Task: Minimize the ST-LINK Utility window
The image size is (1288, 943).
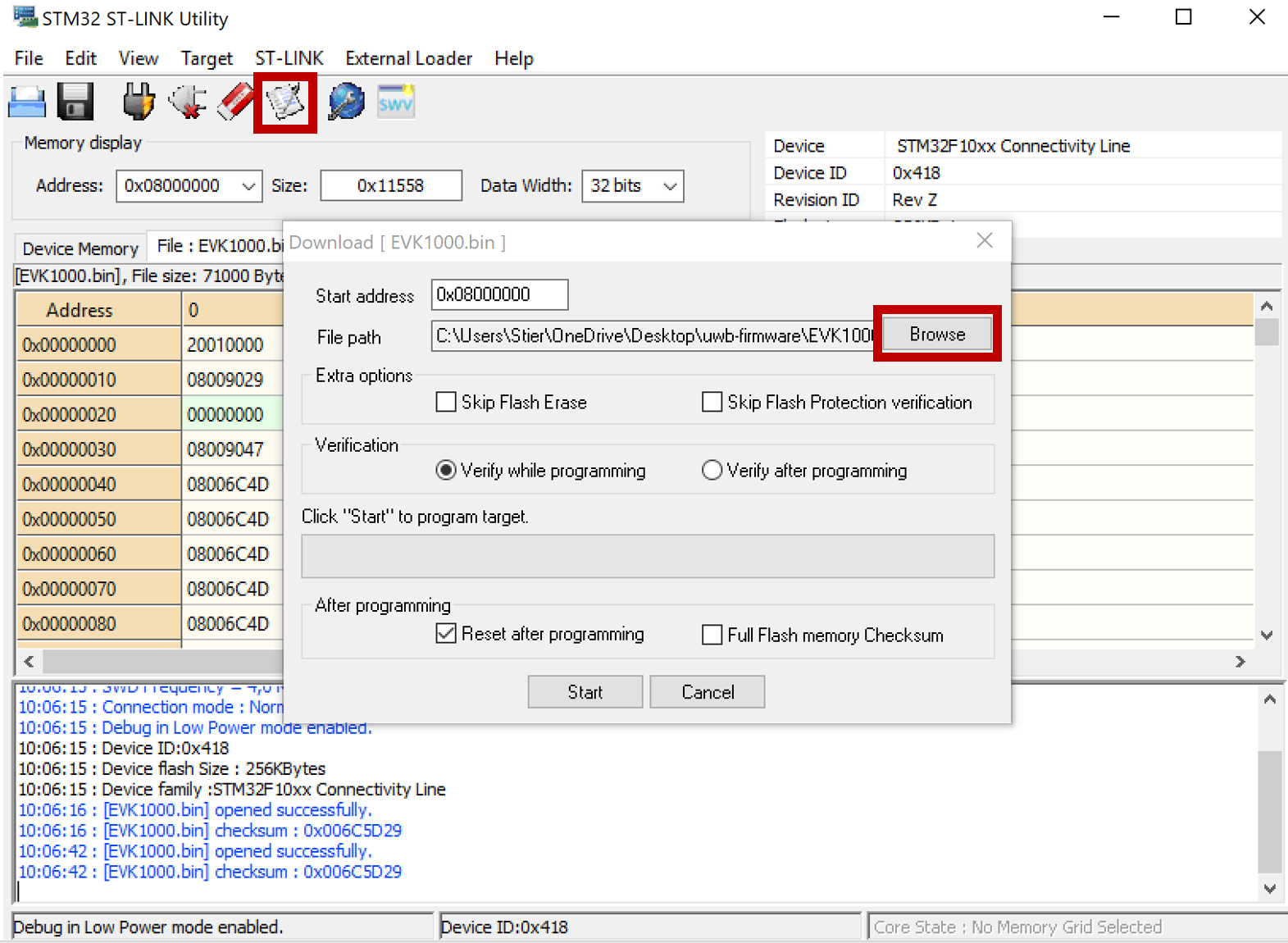Action: [x=1111, y=17]
